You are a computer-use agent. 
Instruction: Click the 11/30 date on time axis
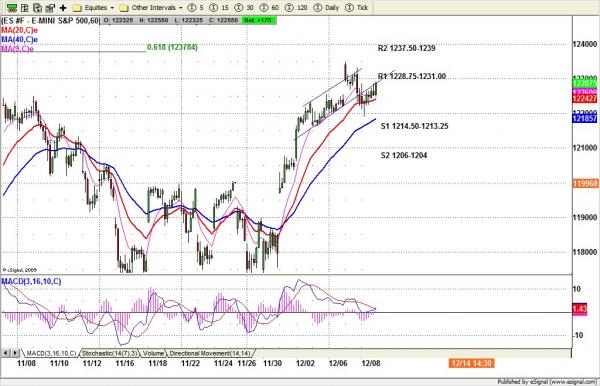pos(272,363)
